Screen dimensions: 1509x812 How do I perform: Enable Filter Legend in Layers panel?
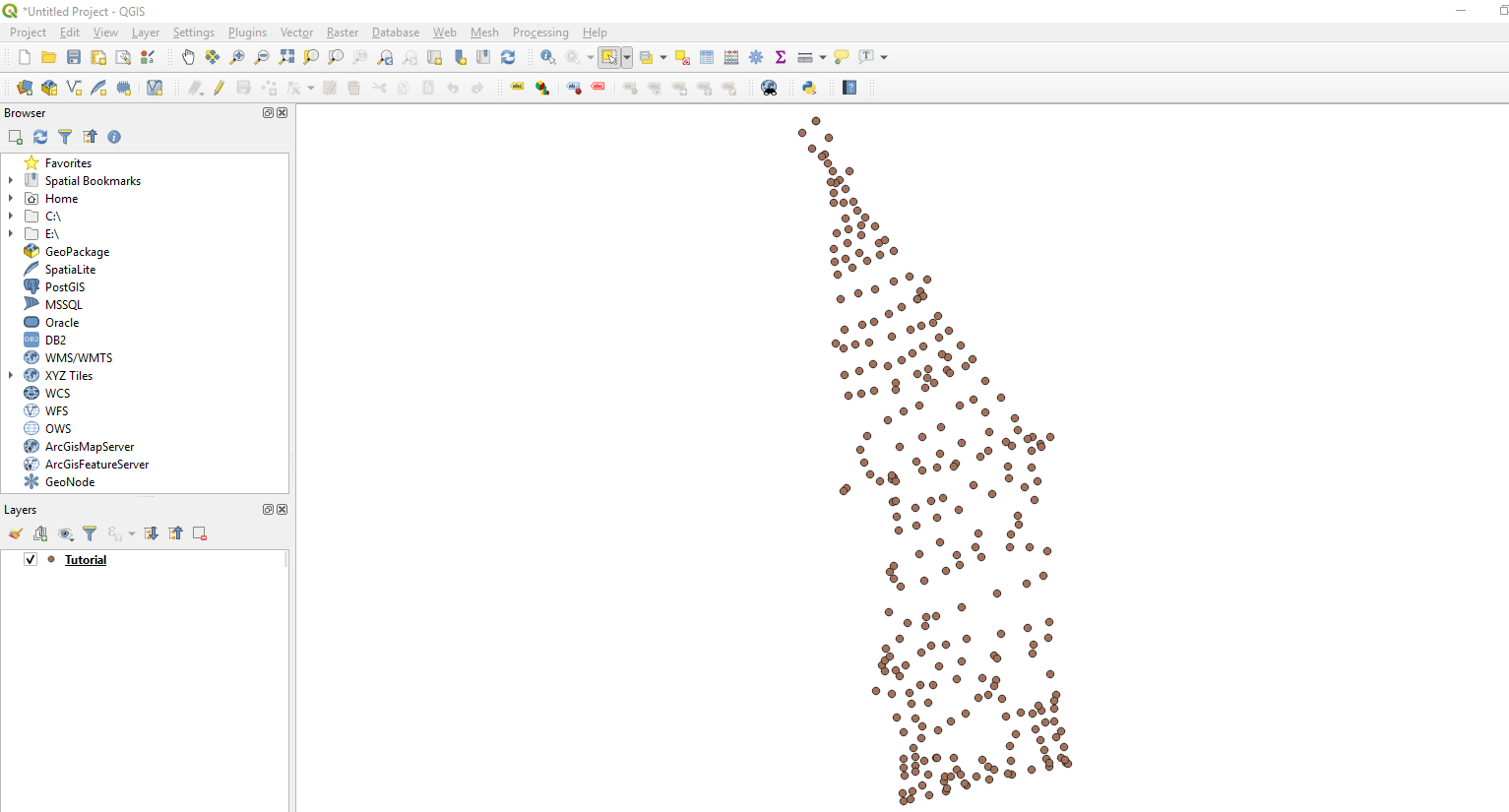pos(90,533)
